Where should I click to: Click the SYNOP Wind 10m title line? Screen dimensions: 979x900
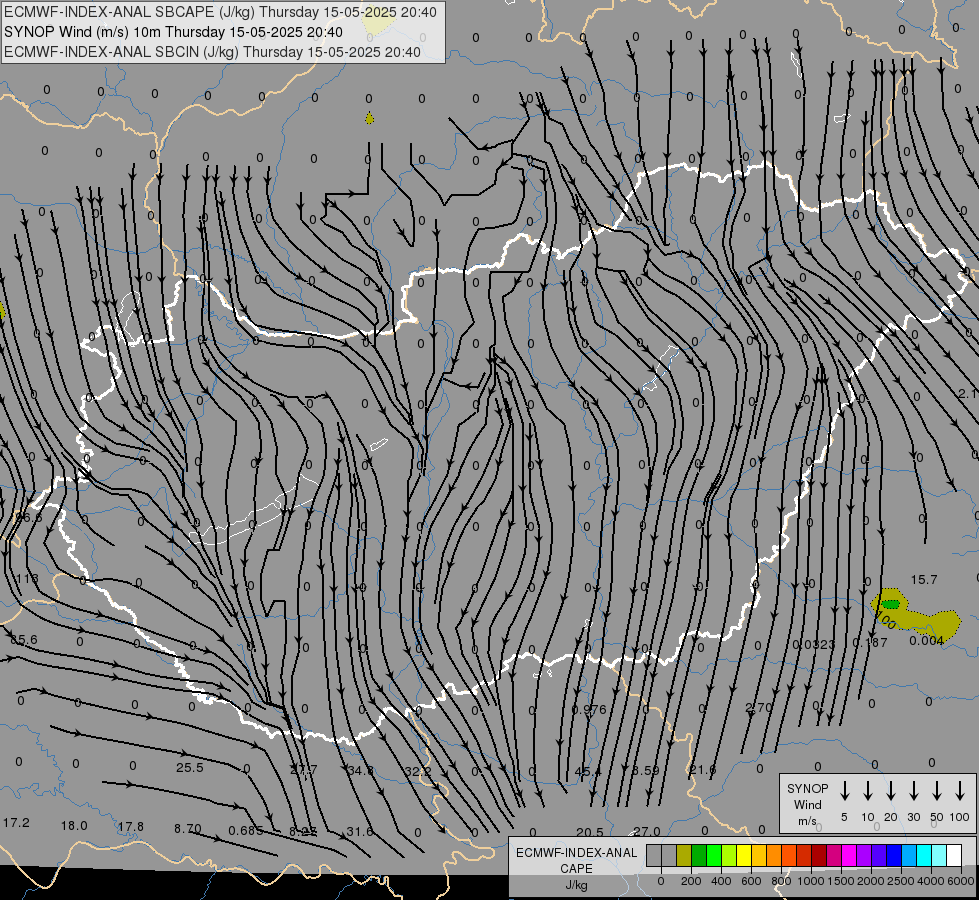pyautogui.click(x=173, y=32)
